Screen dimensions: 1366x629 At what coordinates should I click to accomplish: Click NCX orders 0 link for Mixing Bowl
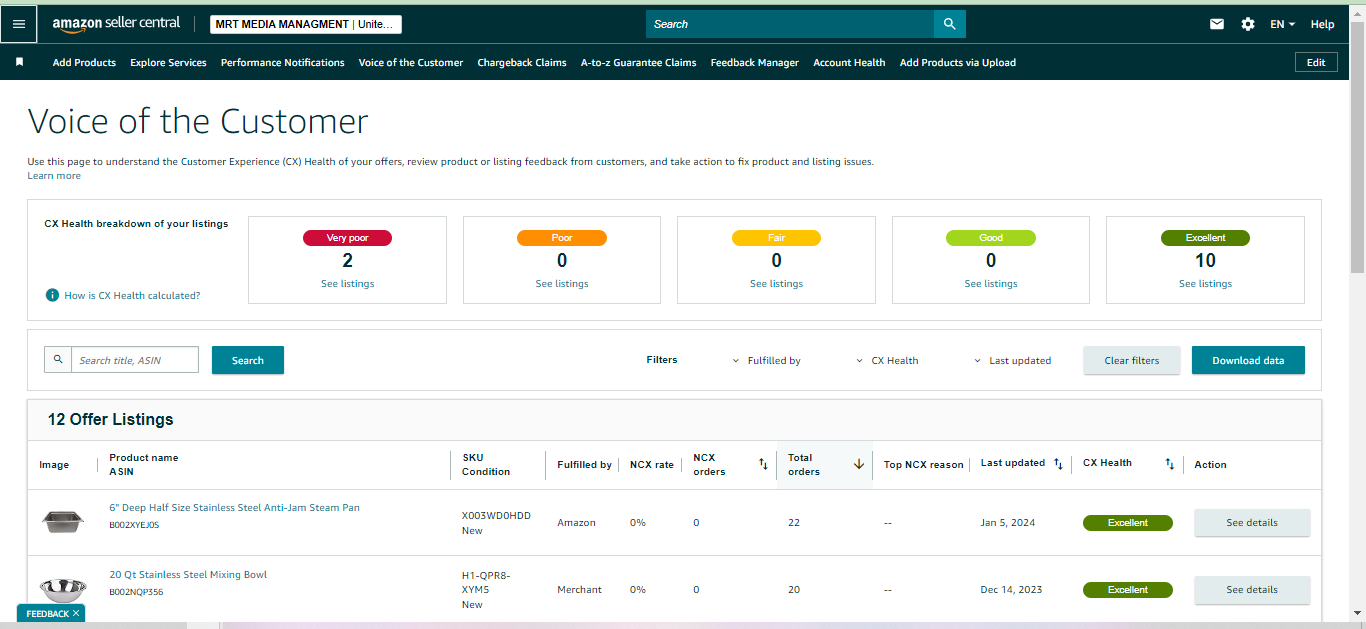click(x=696, y=590)
